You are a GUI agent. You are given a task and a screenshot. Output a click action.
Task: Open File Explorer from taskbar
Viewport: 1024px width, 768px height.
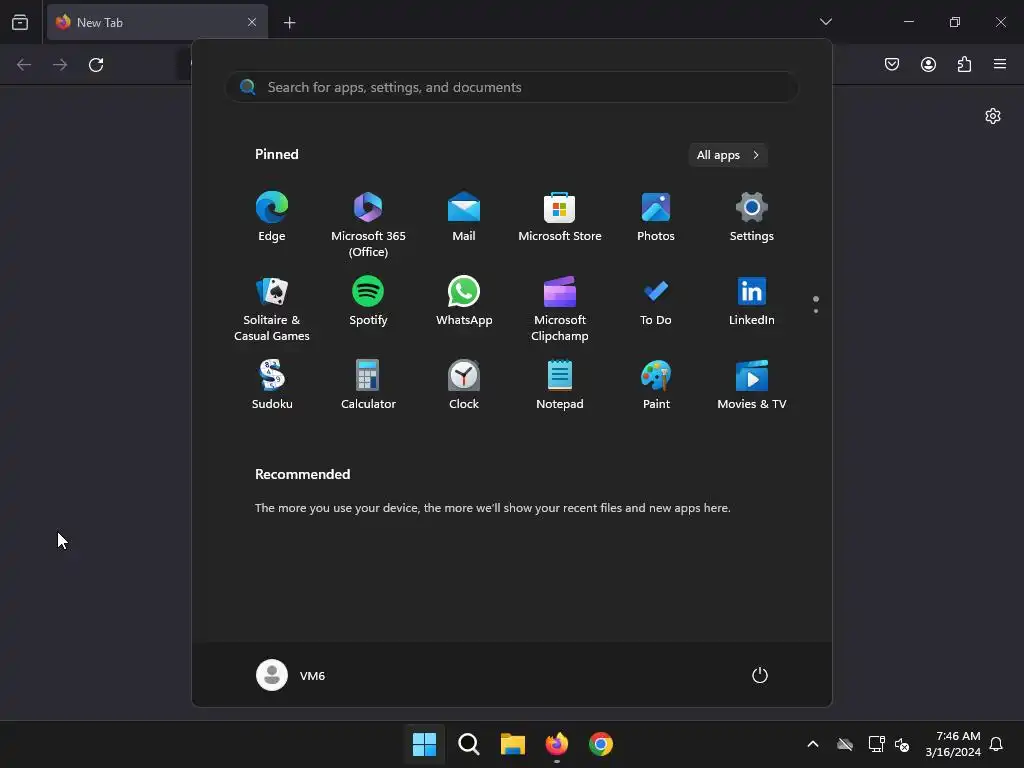513,744
